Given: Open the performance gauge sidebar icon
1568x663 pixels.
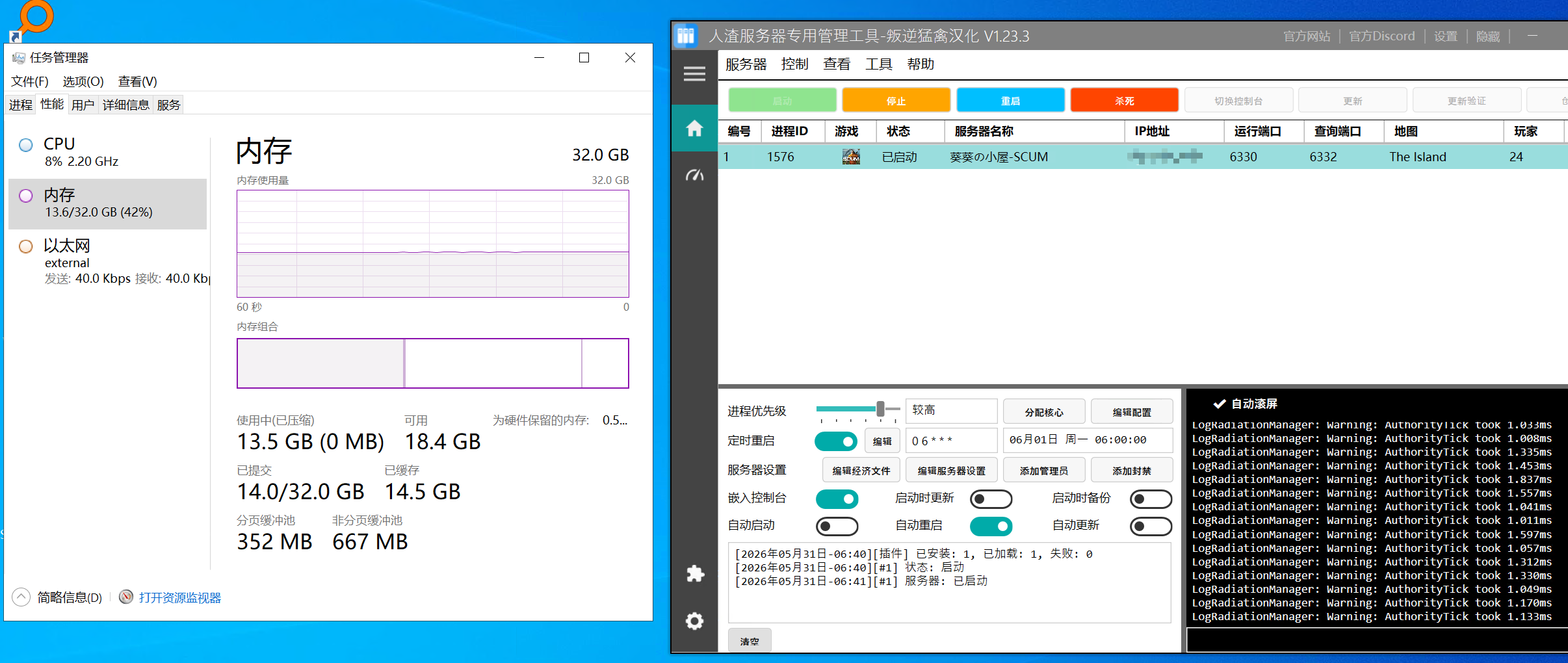Looking at the screenshot, I should [694, 175].
